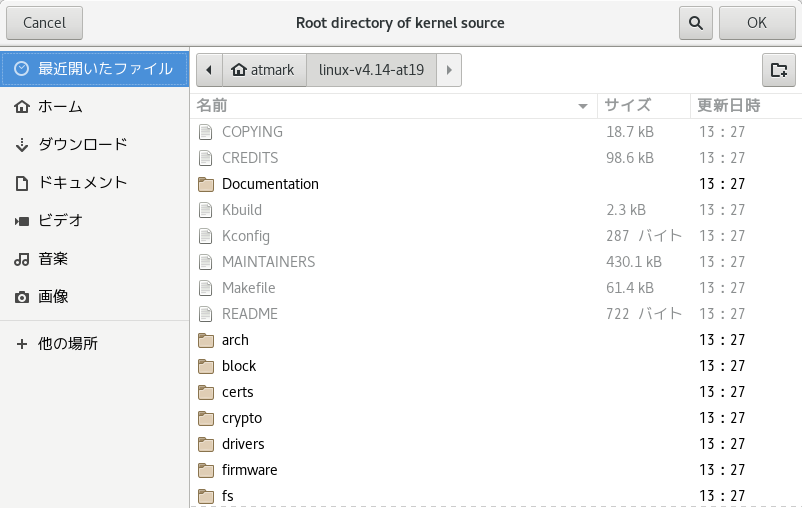The image size is (802, 508).
Task: Sort by the サイズ column header
Action: [643, 105]
